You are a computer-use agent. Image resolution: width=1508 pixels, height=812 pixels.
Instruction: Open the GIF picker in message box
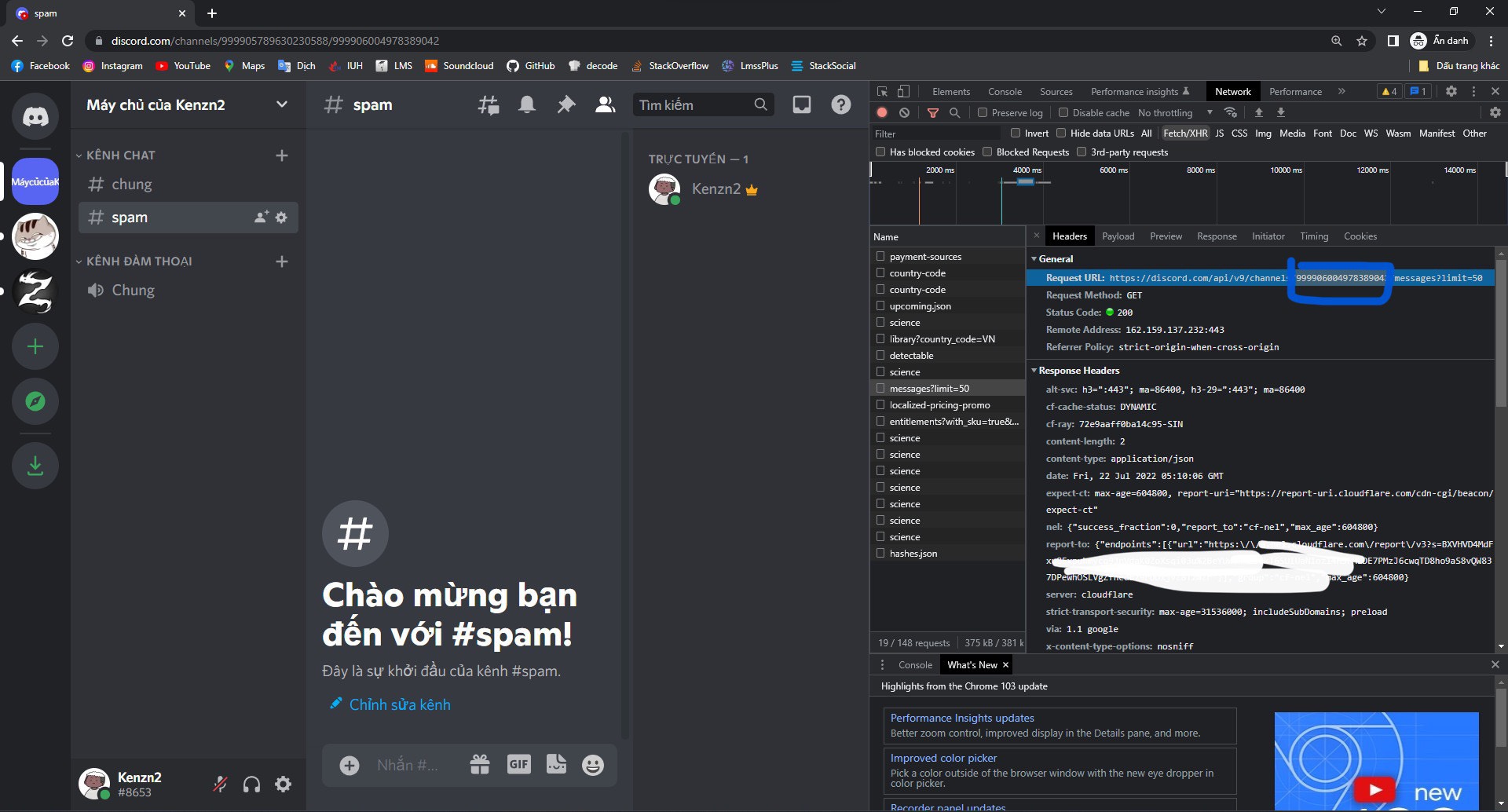click(518, 763)
